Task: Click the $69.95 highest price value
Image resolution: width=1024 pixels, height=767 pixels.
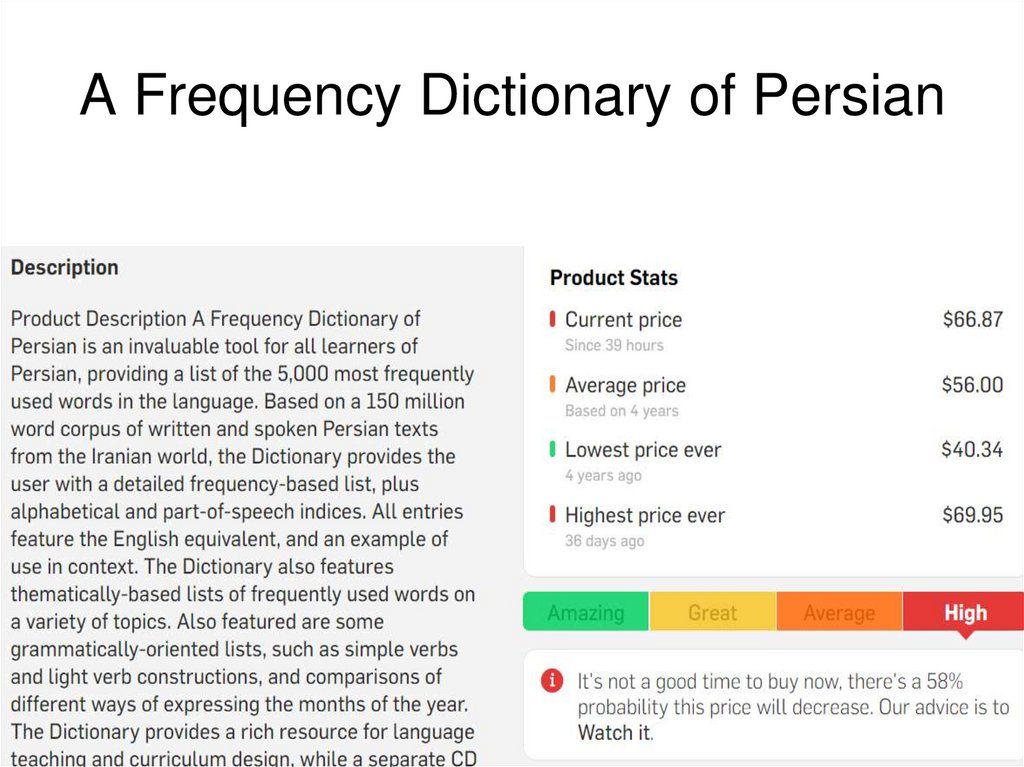Action: coord(972,515)
